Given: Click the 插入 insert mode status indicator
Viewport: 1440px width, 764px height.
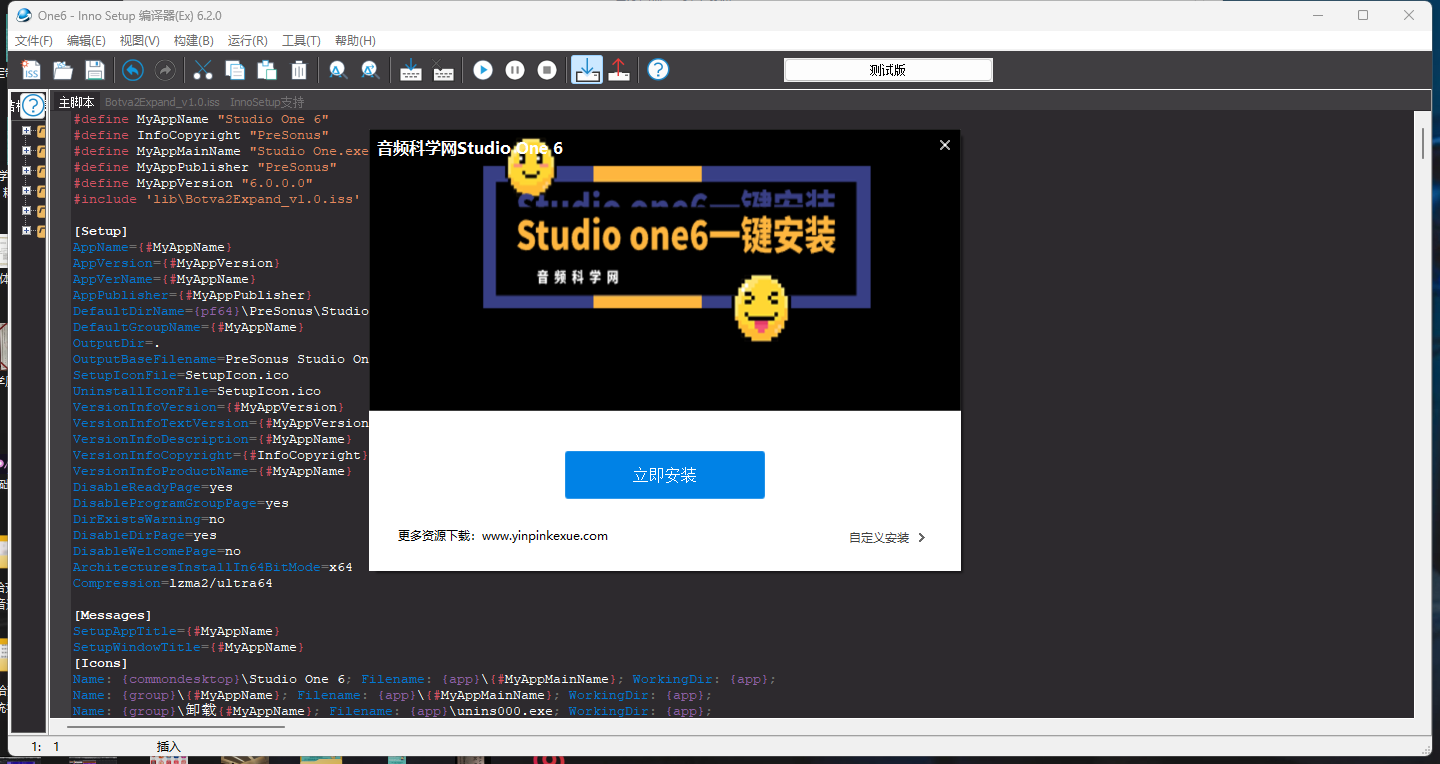Looking at the screenshot, I should click(x=169, y=746).
